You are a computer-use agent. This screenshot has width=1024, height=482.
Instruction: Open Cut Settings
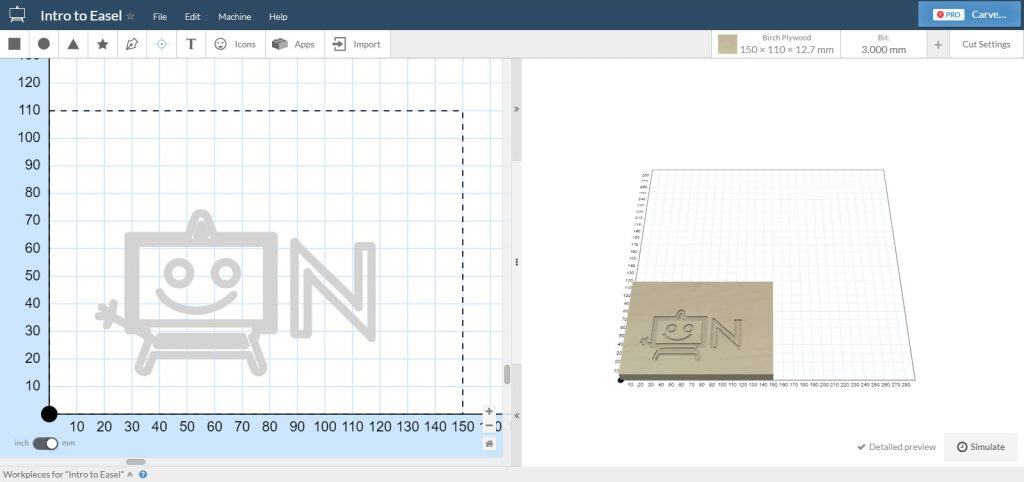[986, 44]
